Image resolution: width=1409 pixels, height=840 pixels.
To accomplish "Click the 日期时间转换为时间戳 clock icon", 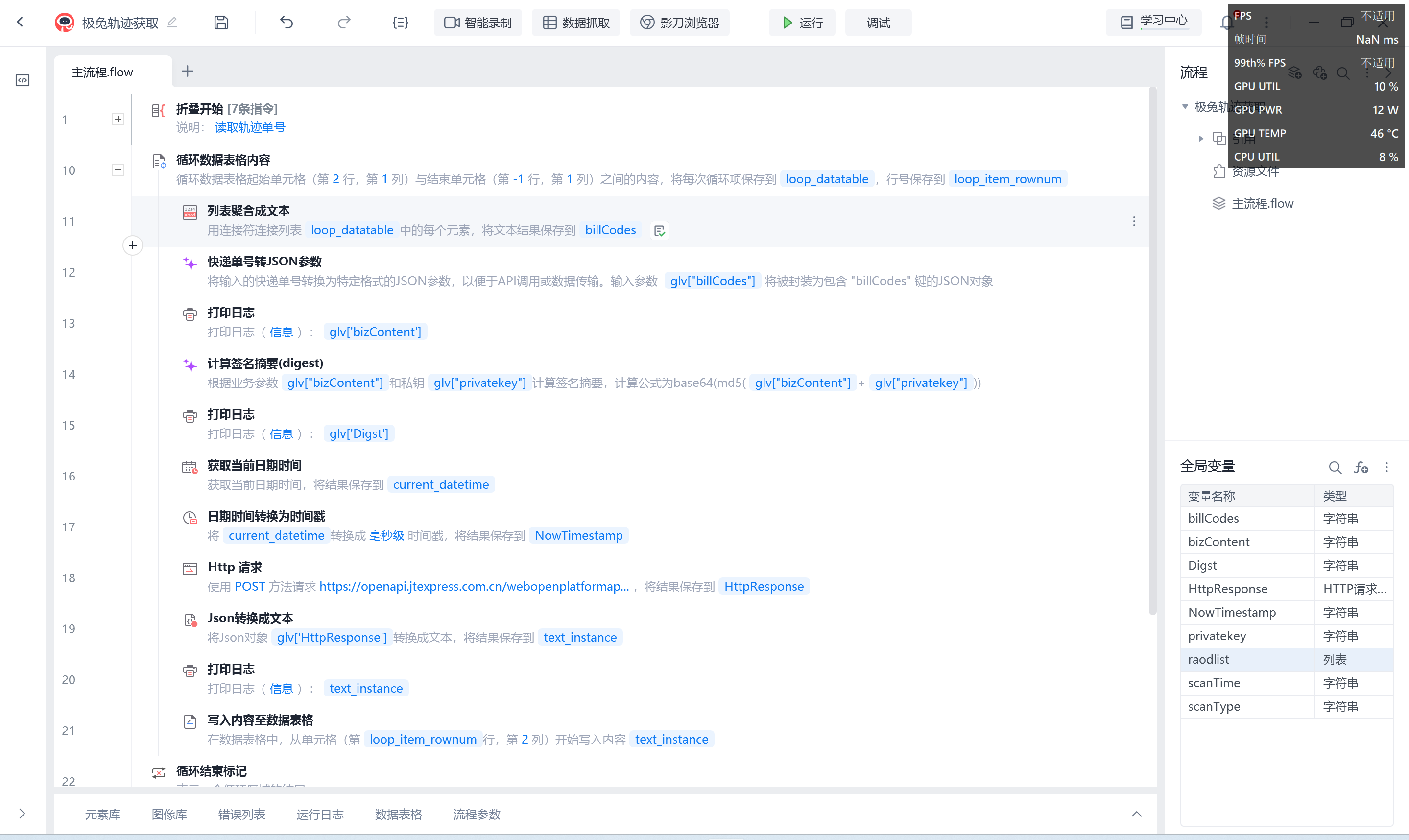I will [x=190, y=517].
